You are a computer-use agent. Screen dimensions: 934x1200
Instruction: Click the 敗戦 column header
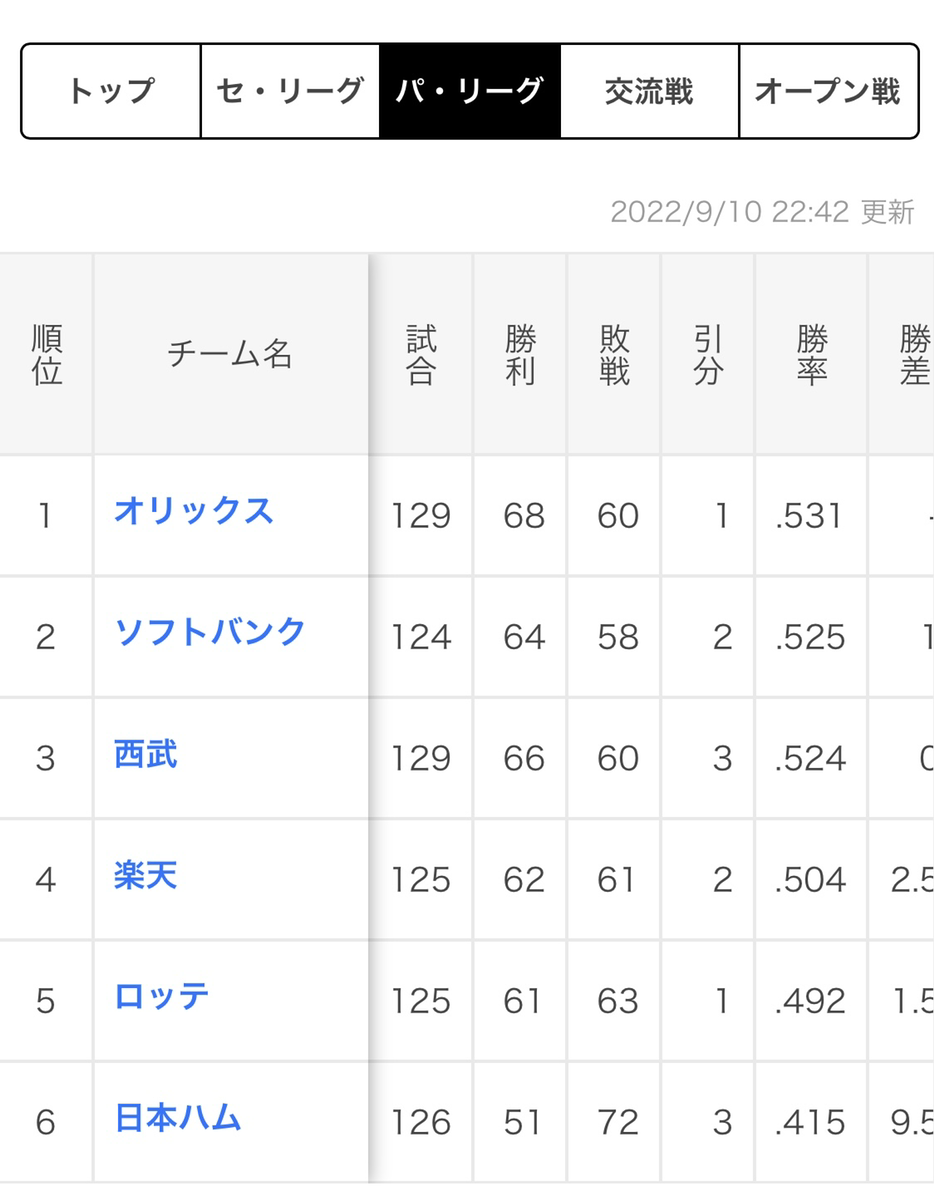(614, 355)
